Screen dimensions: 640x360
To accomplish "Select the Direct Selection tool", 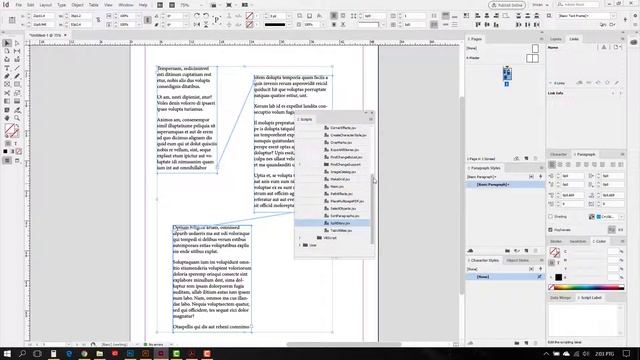I will click(17, 43).
